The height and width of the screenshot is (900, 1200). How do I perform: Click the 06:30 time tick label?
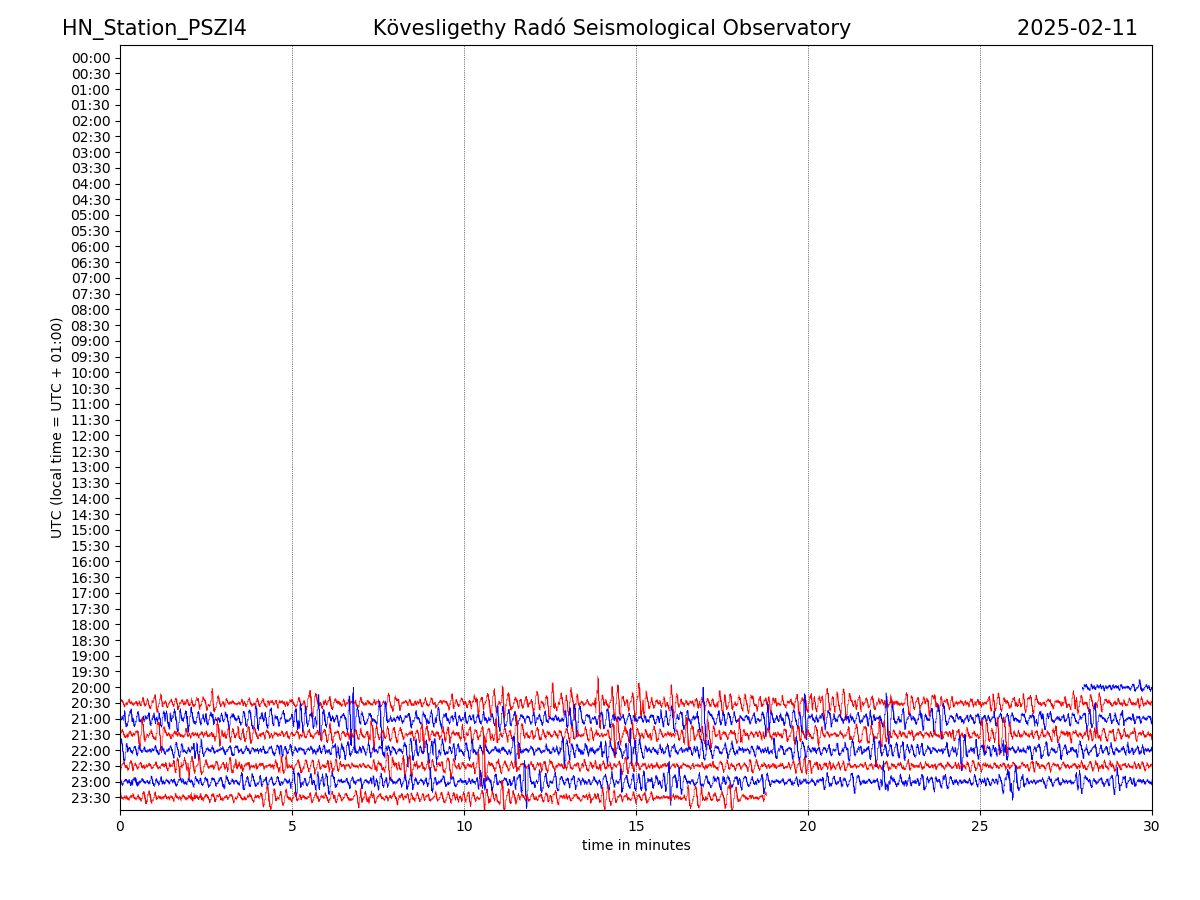pyautogui.click(x=91, y=263)
